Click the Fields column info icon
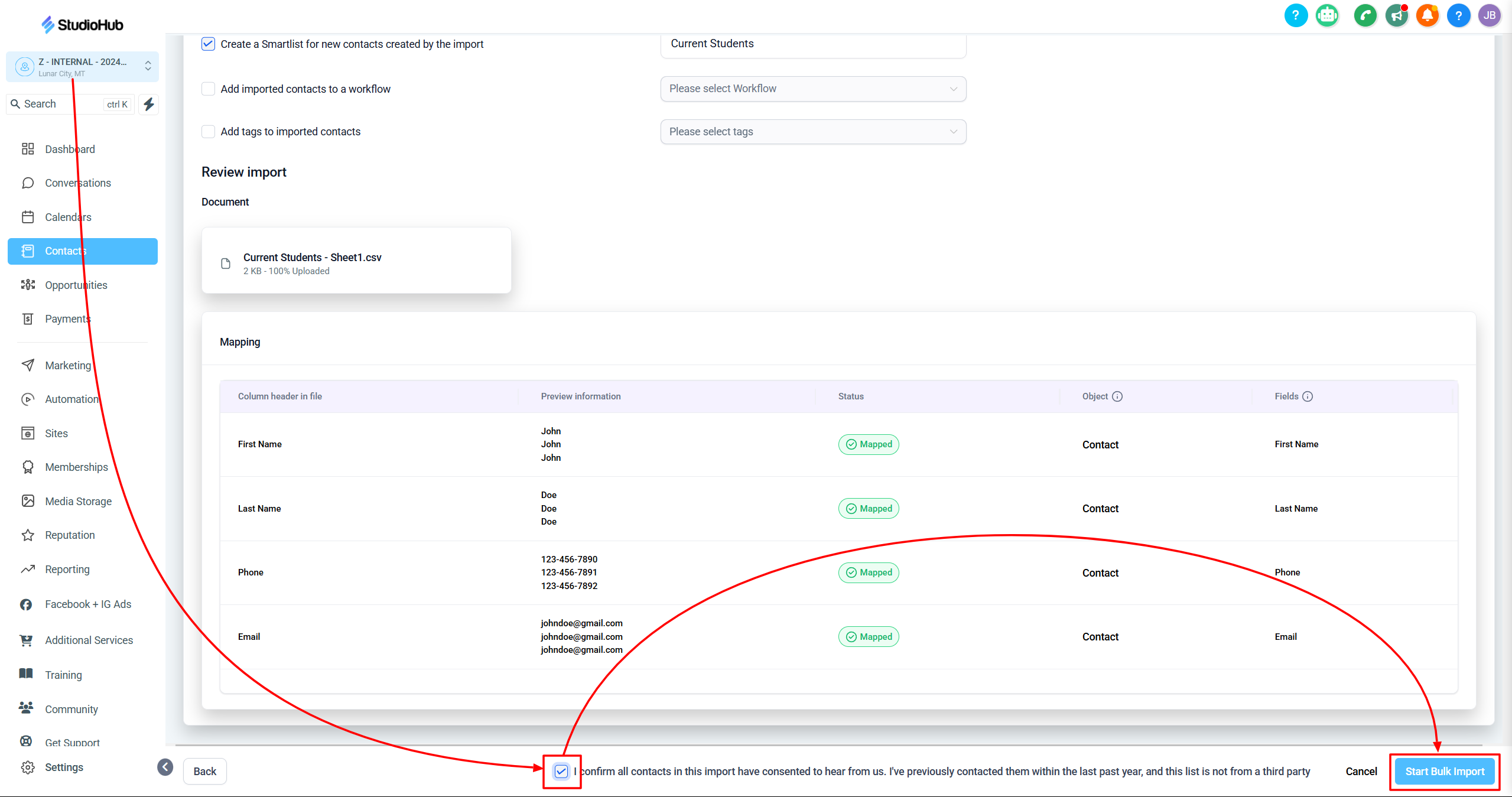 (1308, 396)
